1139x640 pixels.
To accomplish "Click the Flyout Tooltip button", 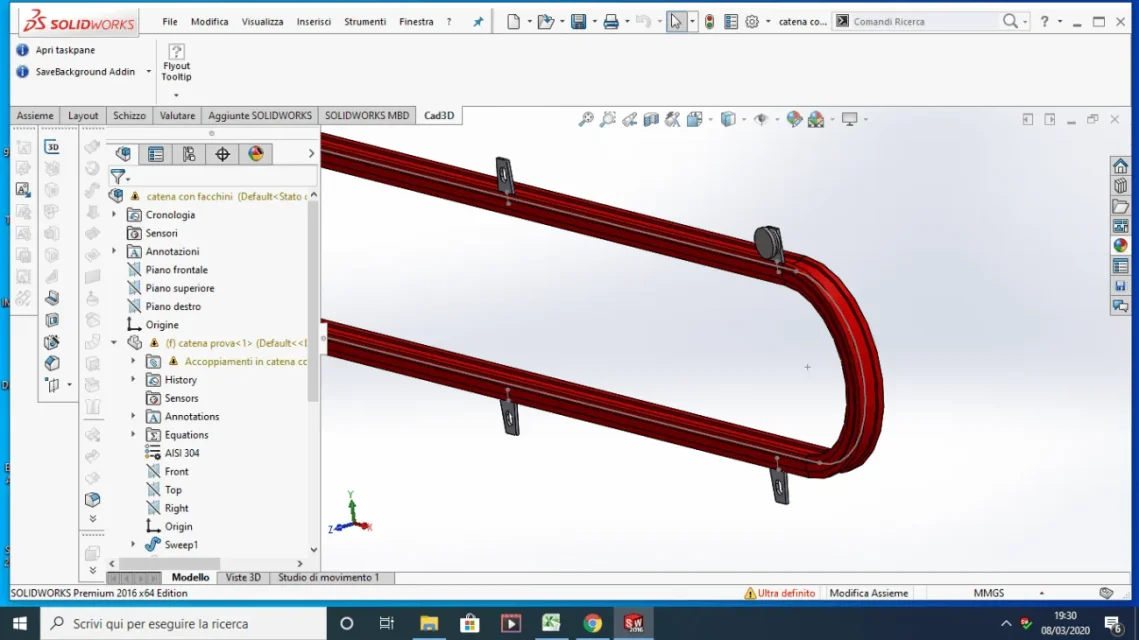I will pos(176,62).
